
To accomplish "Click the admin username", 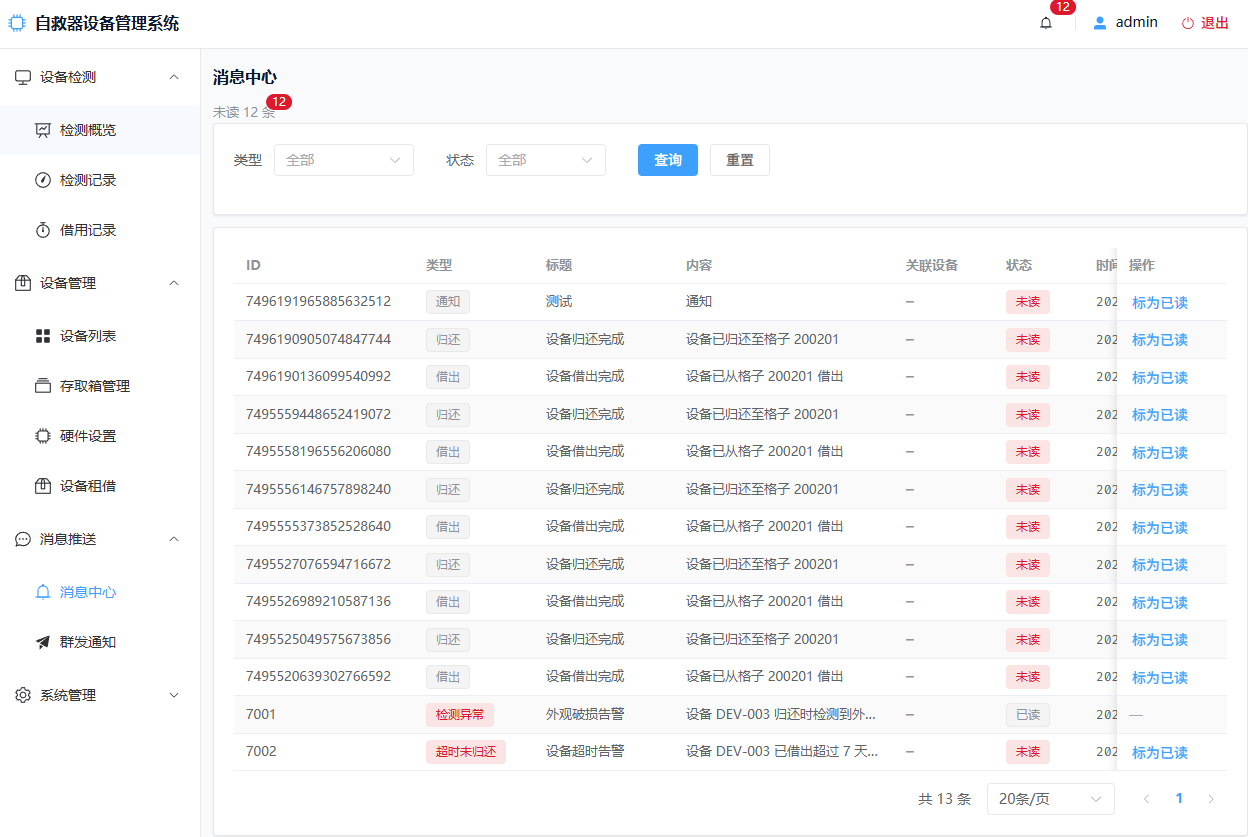I will tap(1137, 22).
